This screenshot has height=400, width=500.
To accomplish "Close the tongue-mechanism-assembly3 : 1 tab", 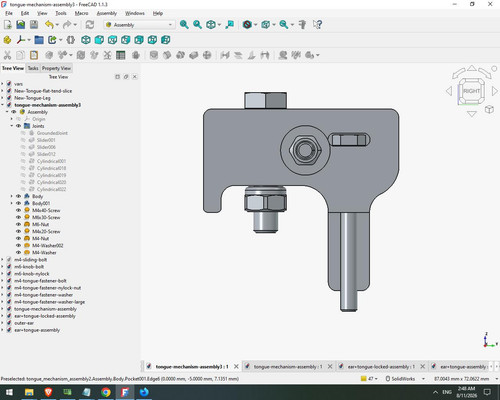I will 236,367.
